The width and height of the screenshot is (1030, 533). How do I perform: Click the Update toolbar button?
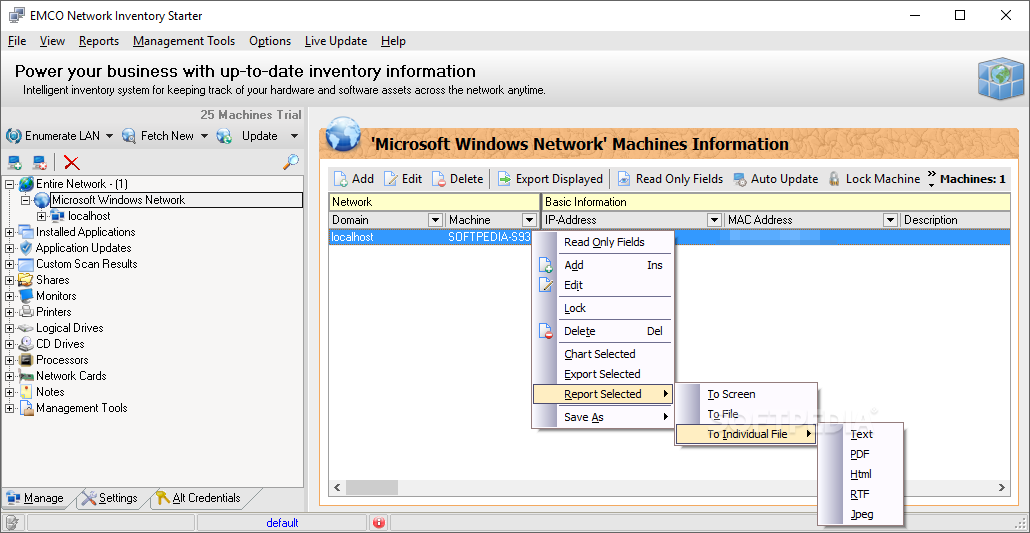(248, 136)
